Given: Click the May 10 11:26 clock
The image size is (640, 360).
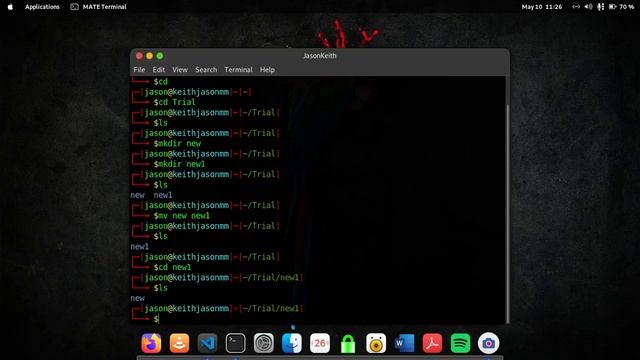Looking at the screenshot, I should click(542, 7).
